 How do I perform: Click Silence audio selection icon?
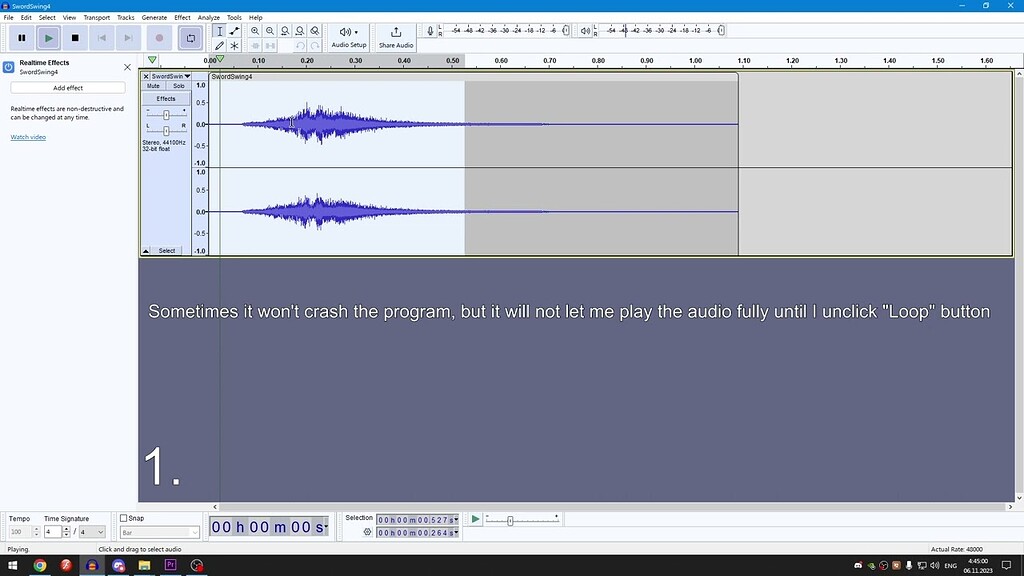pos(270,46)
